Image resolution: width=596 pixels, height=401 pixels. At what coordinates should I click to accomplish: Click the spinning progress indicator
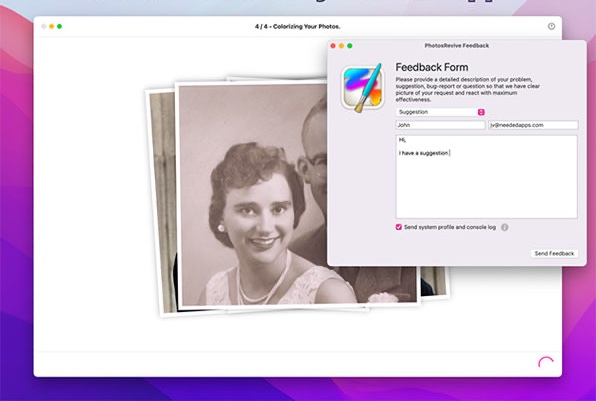546,363
